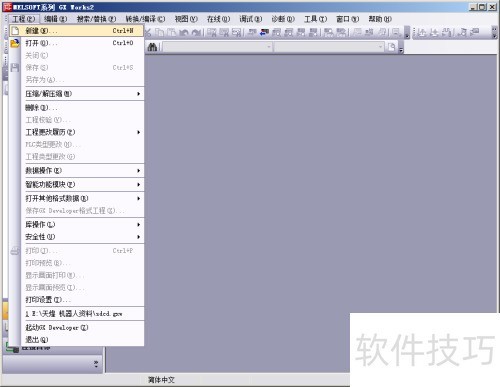Viewport: 500px width, 387px height.
Task: Expand 数据操作 submenu arrow
Action: (x=138, y=171)
